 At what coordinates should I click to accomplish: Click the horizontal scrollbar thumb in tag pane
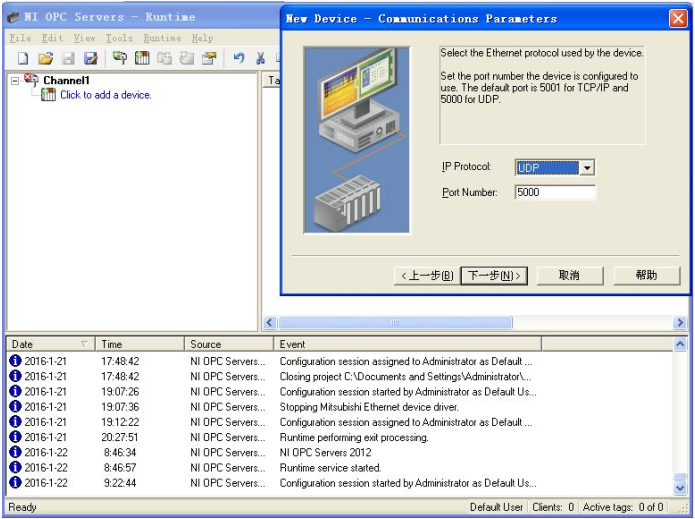tap(395, 322)
